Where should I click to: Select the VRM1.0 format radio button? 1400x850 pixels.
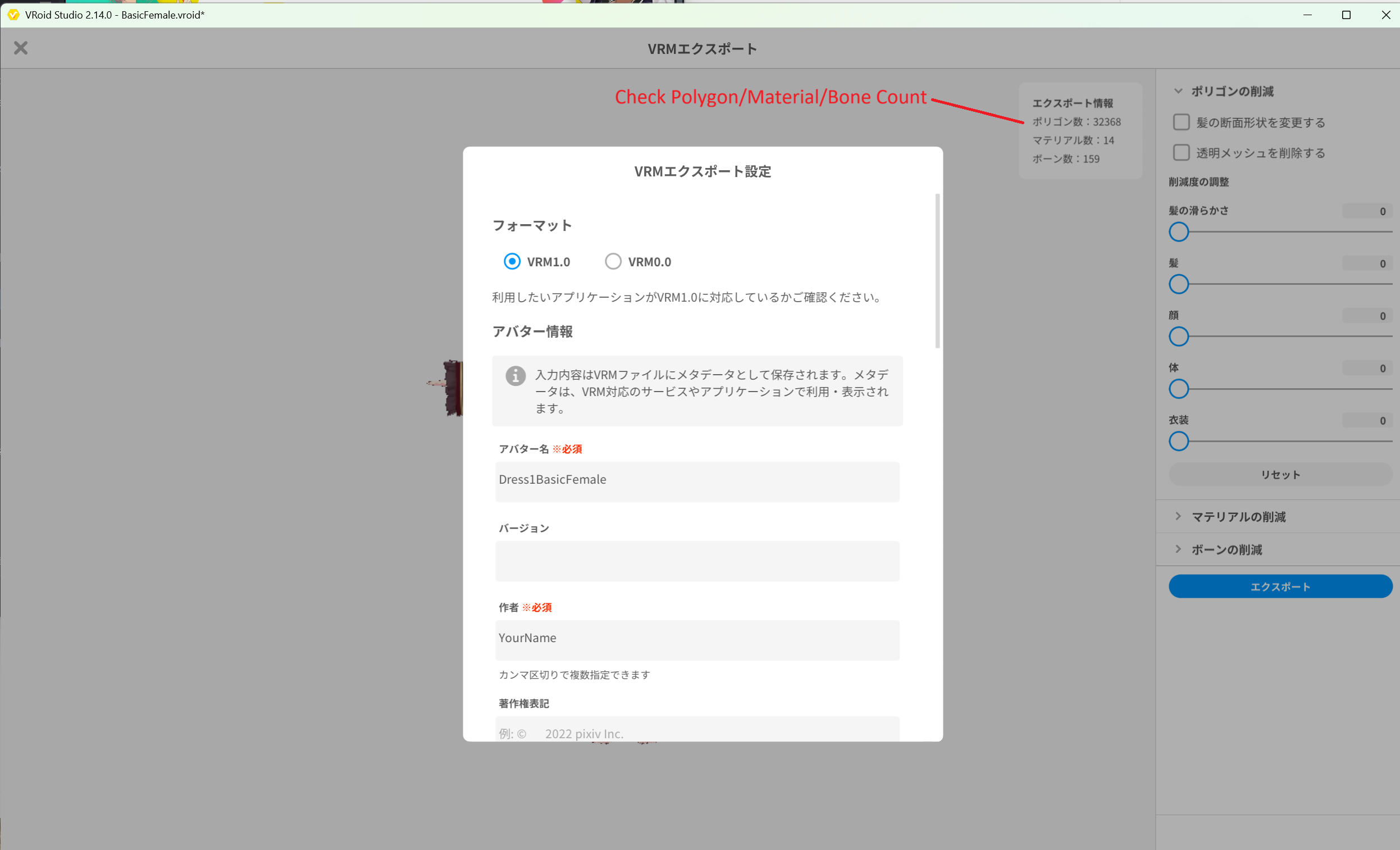click(512, 262)
